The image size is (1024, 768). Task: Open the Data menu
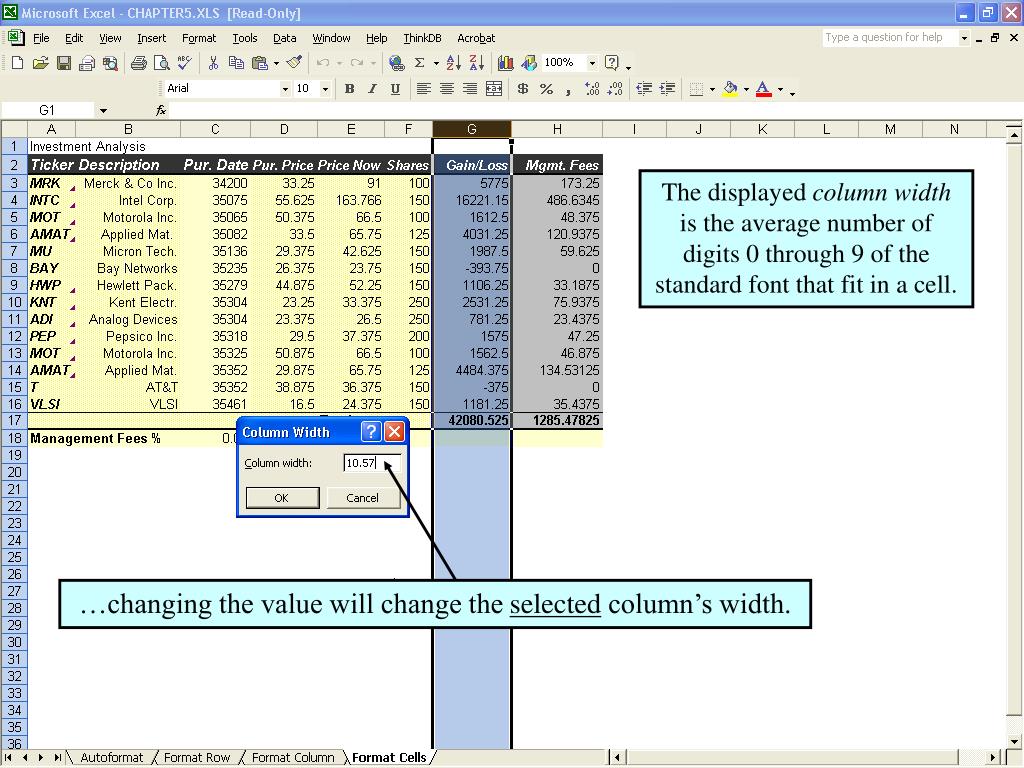pyautogui.click(x=284, y=38)
